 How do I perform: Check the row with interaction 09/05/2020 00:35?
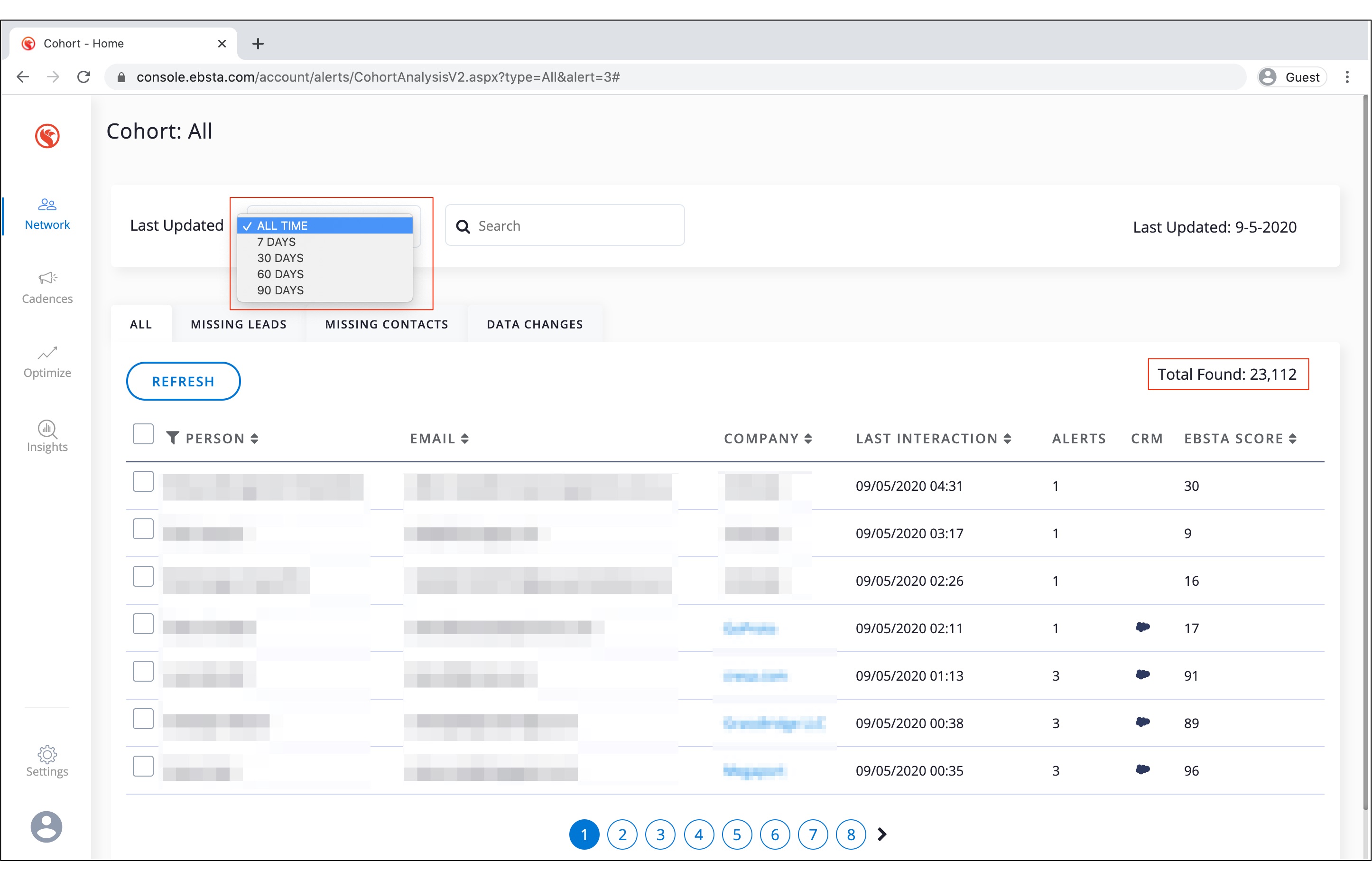click(143, 766)
